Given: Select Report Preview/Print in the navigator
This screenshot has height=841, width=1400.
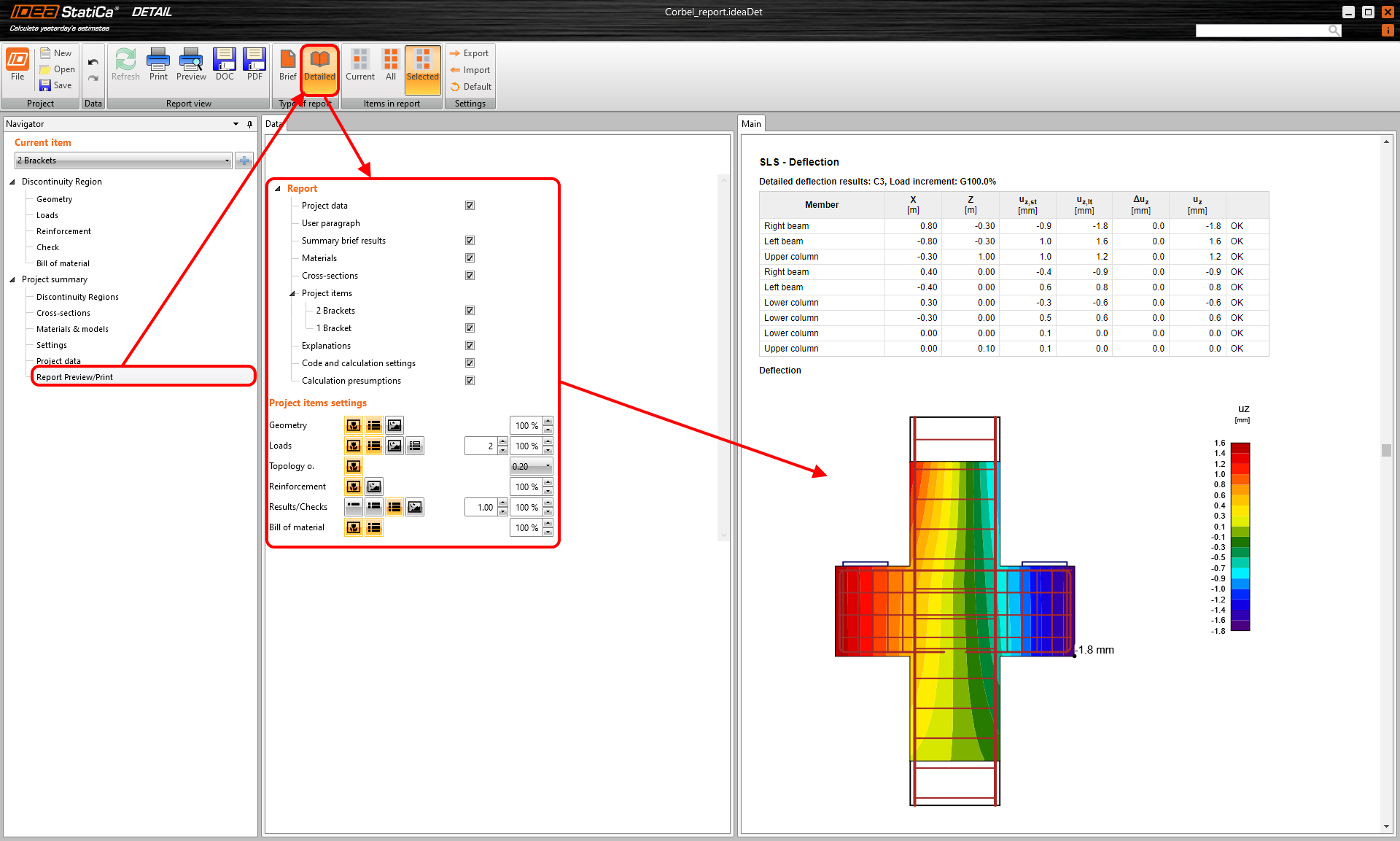Looking at the screenshot, I should (x=75, y=376).
